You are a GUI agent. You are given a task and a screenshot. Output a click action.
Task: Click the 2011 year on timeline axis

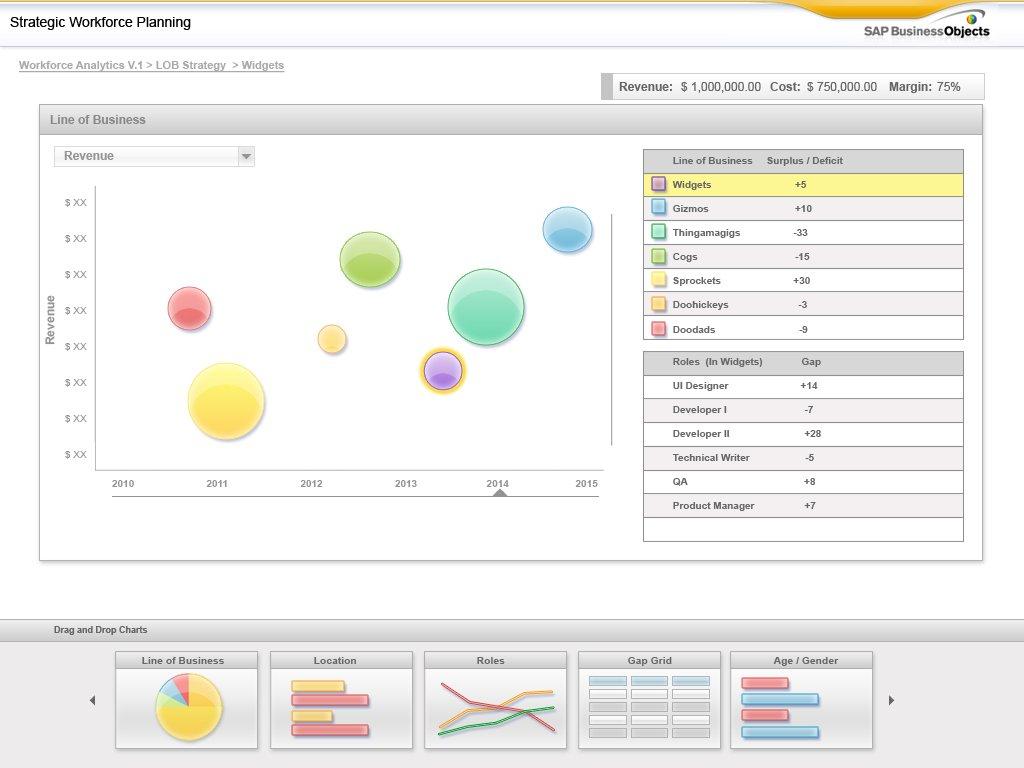coord(217,484)
